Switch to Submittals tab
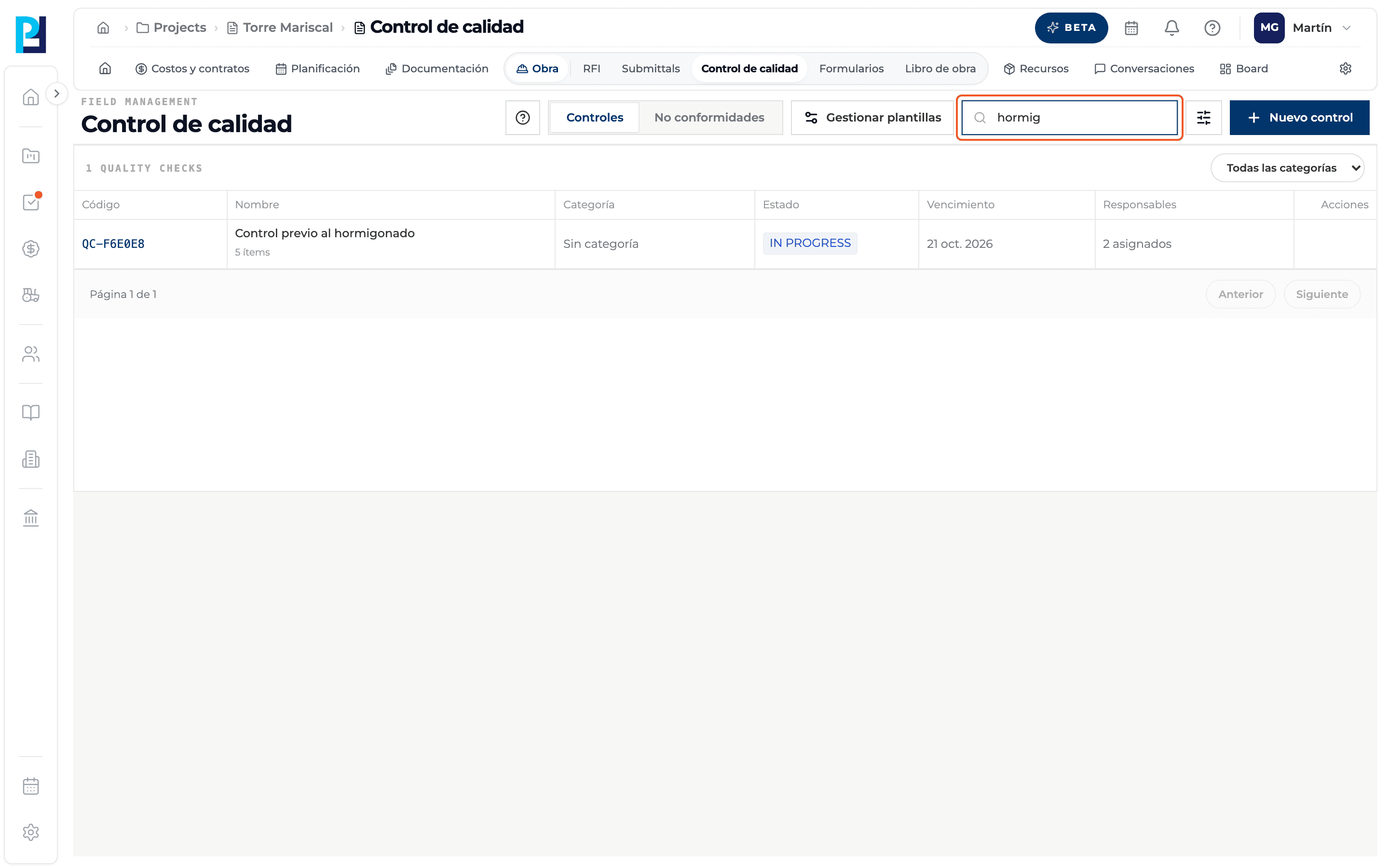This screenshot has width=1389, height=868. (650, 68)
